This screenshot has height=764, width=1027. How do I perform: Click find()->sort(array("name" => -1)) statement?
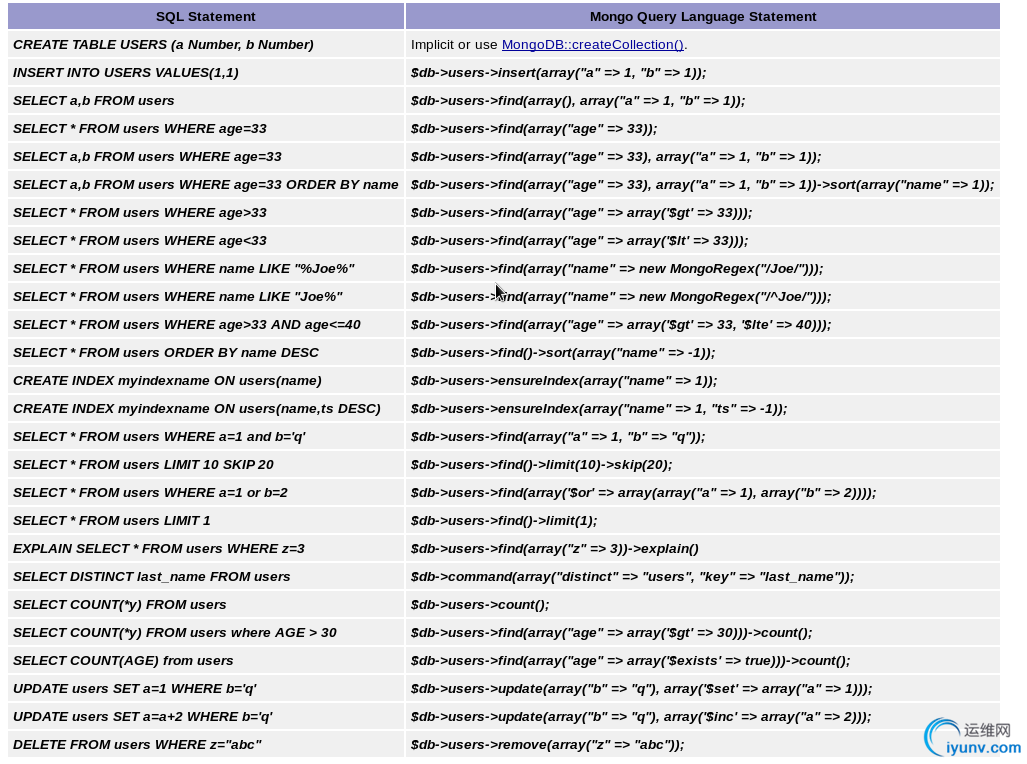pos(703,353)
